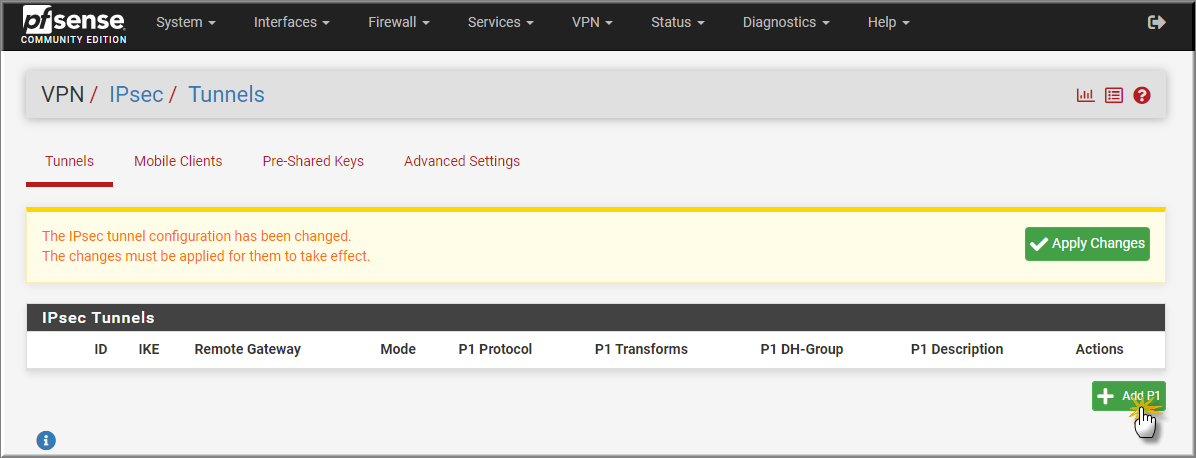
Task: Show the blue info icon below the table
Action: (x=47, y=440)
